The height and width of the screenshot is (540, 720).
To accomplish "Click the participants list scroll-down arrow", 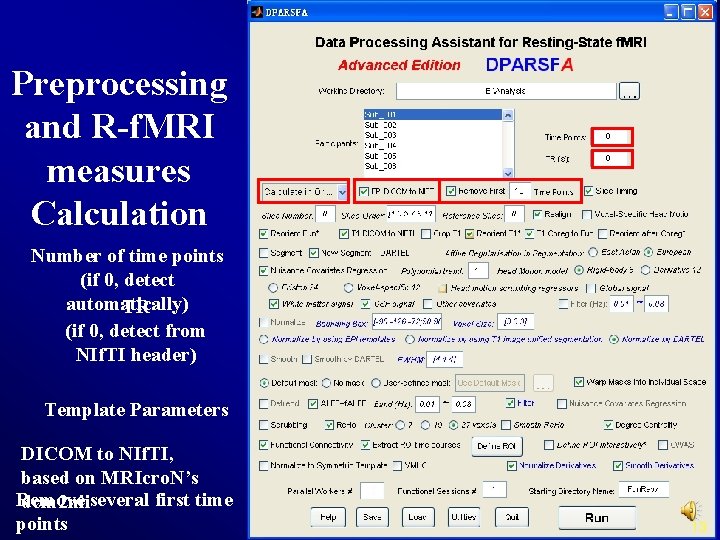I will pyautogui.click(x=508, y=173).
